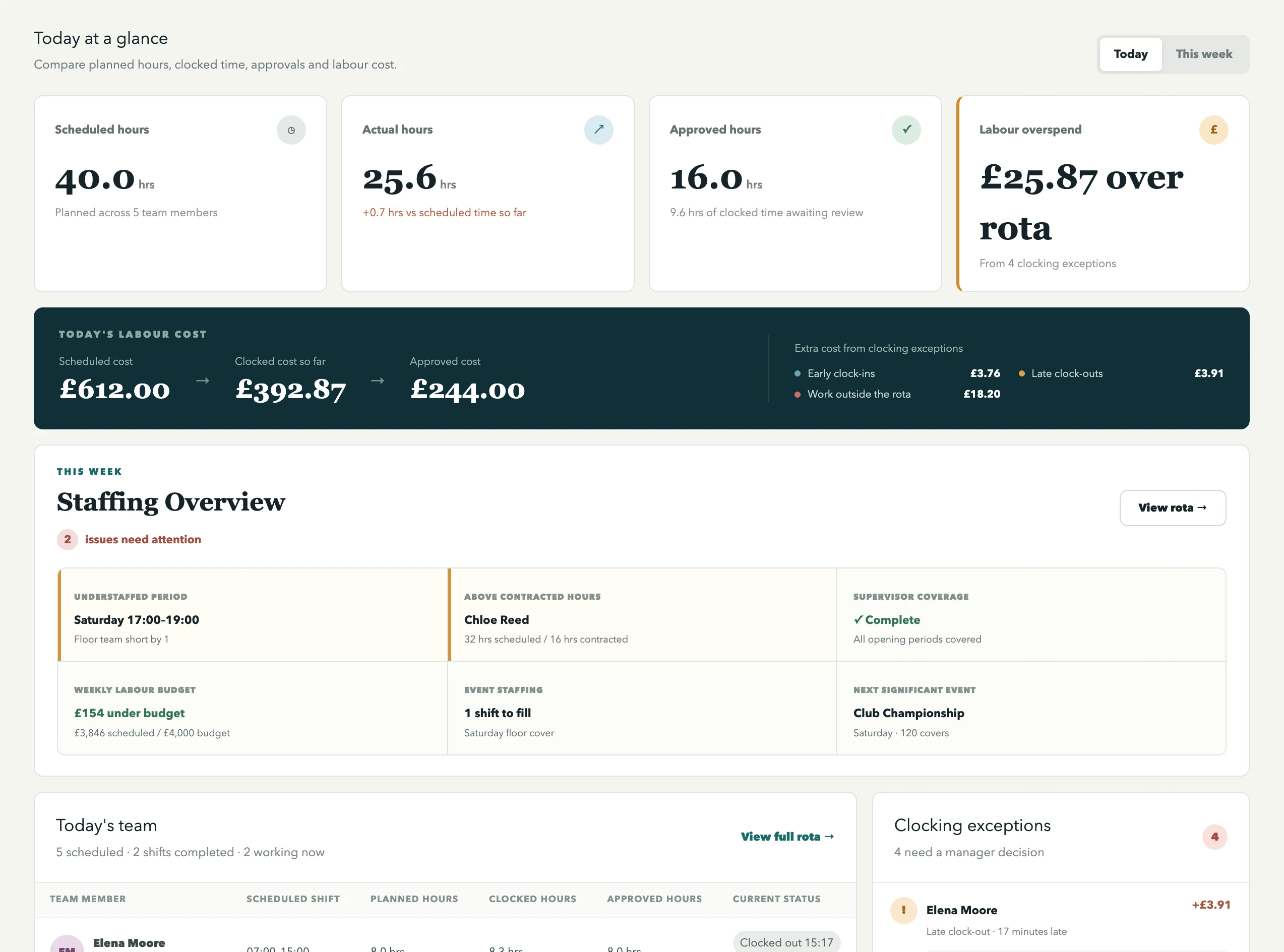Click the orange dot next to Late clock-outs
Screen dimensions: 1284x952
click(1022, 373)
